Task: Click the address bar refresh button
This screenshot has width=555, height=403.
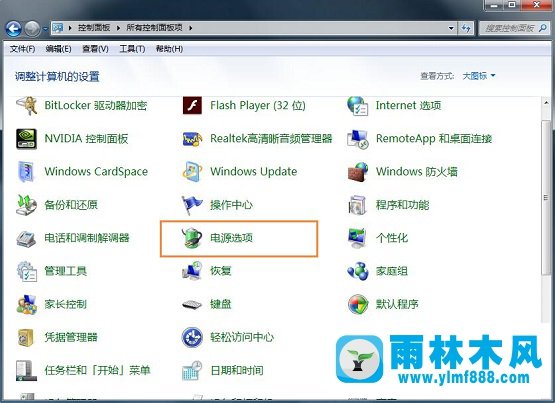Action: pos(466,28)
